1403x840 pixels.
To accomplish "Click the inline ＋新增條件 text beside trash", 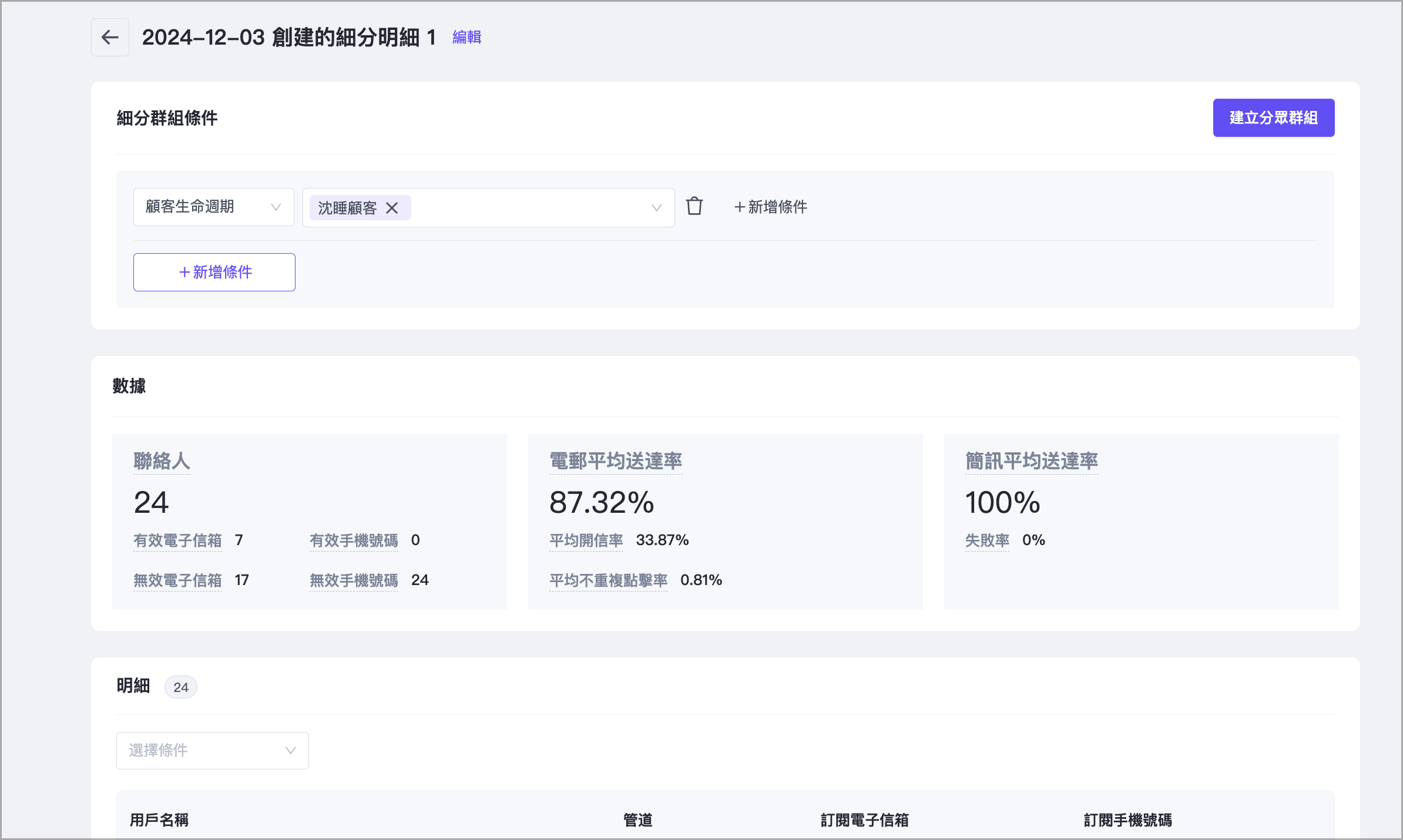I will (x=771, y=207).
